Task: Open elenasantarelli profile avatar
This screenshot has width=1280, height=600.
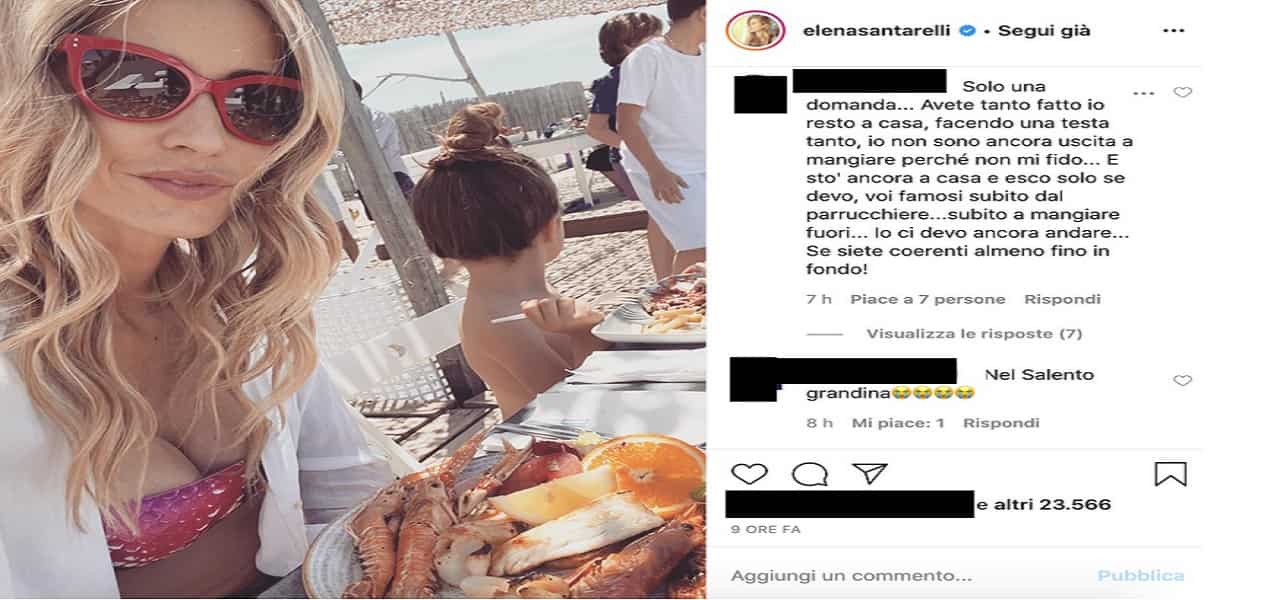Action: point(759,31)
